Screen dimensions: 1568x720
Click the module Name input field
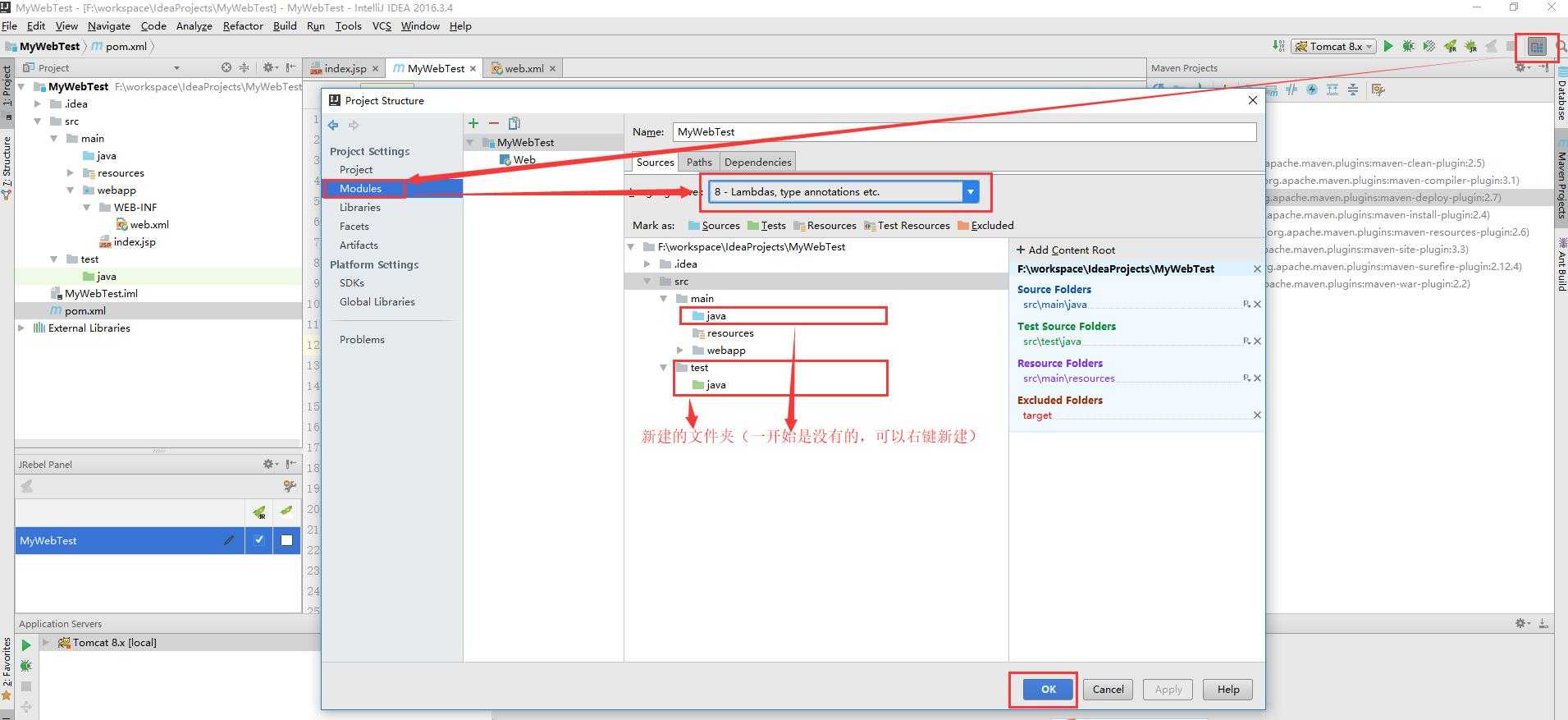(x=964, y=132)
